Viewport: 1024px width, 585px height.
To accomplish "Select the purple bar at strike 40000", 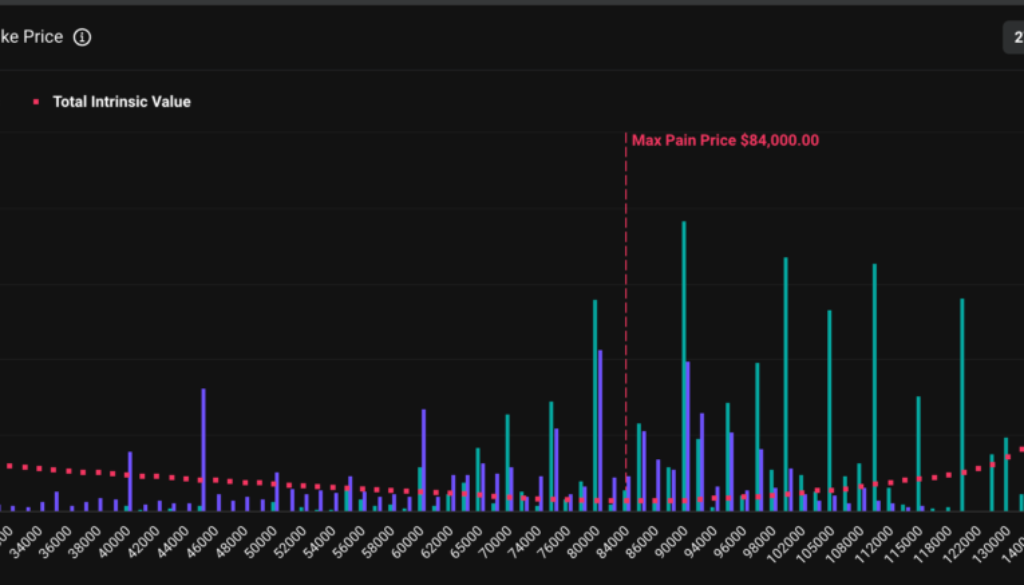I will 130,481.
